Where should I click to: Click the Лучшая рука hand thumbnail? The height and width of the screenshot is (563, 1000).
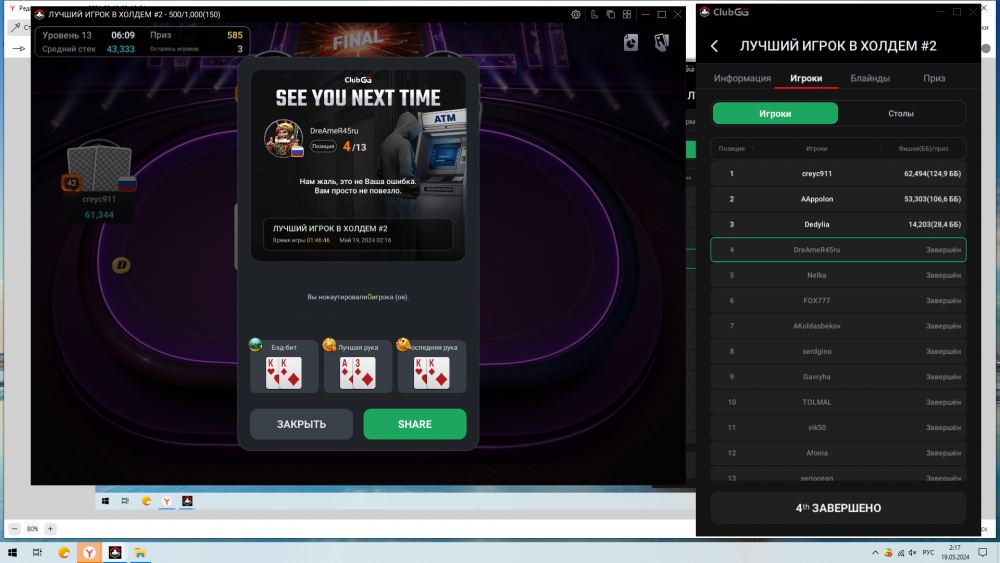(x=358, y=367)
